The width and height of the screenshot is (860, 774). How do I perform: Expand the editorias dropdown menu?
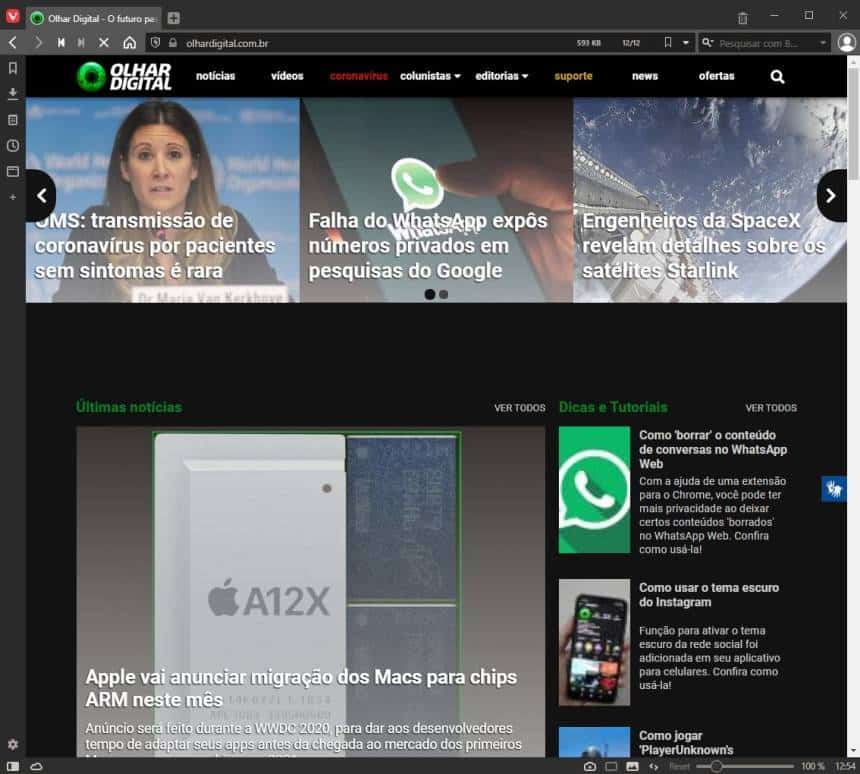[x=501, y=76]
